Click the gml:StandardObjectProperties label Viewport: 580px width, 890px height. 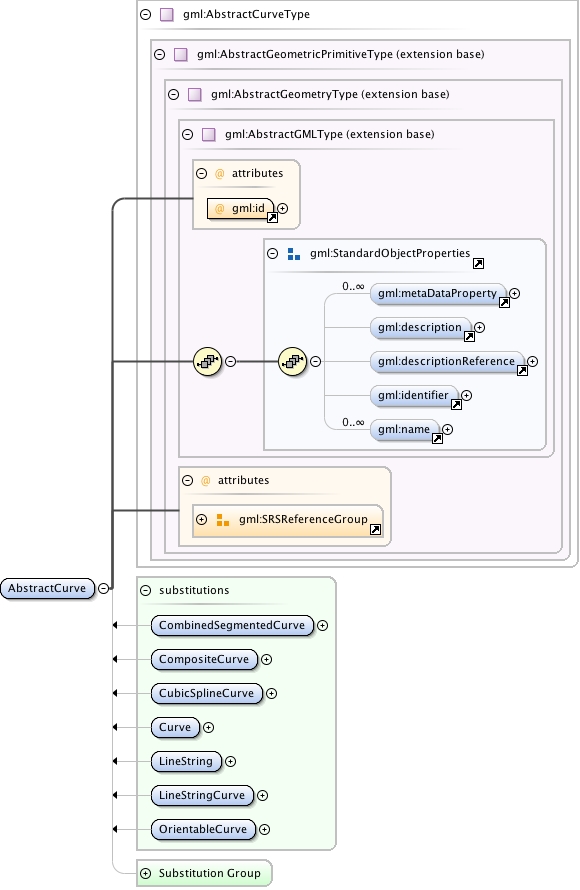(x=390, y=254)
